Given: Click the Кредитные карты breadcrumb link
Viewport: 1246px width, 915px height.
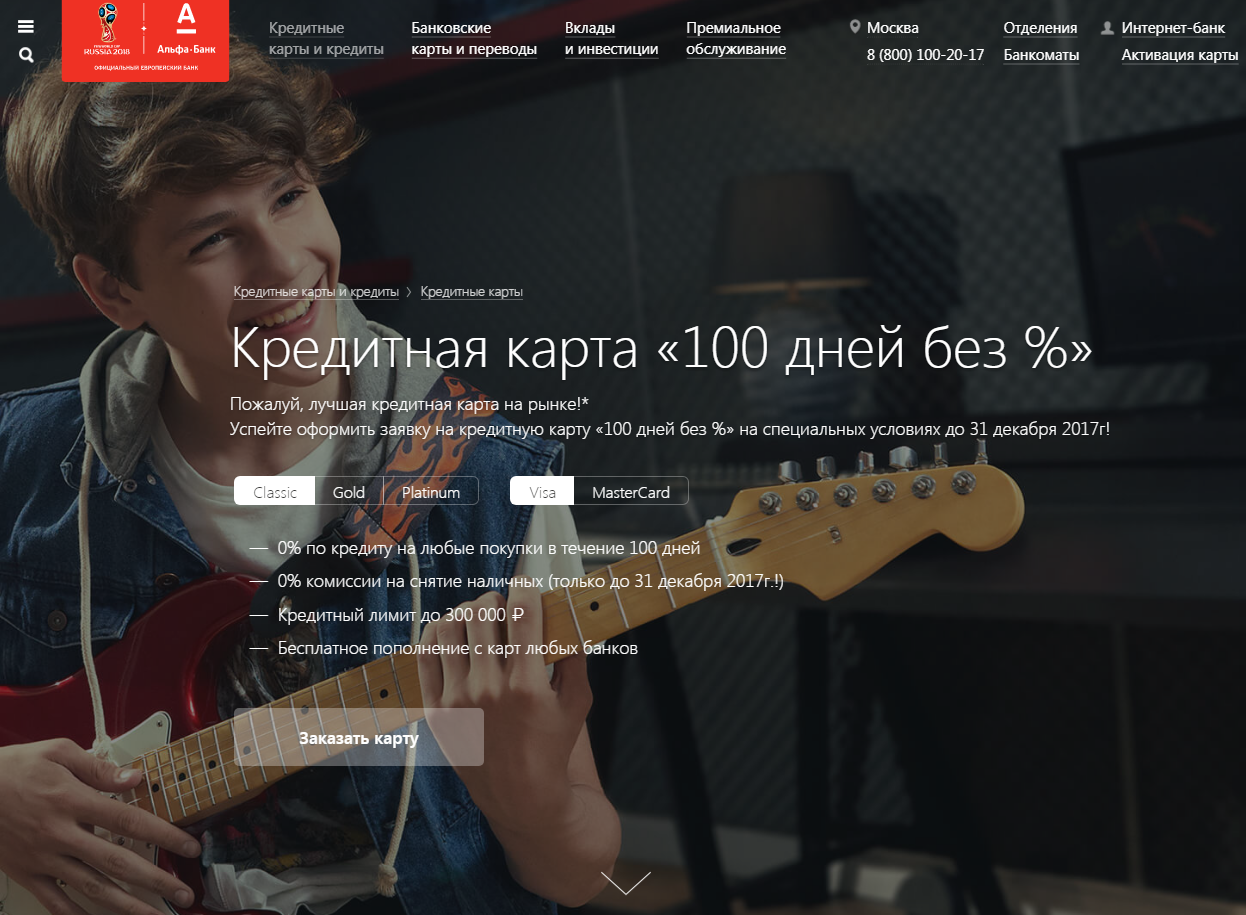Looking at the screenshot, I should point(471,292).
